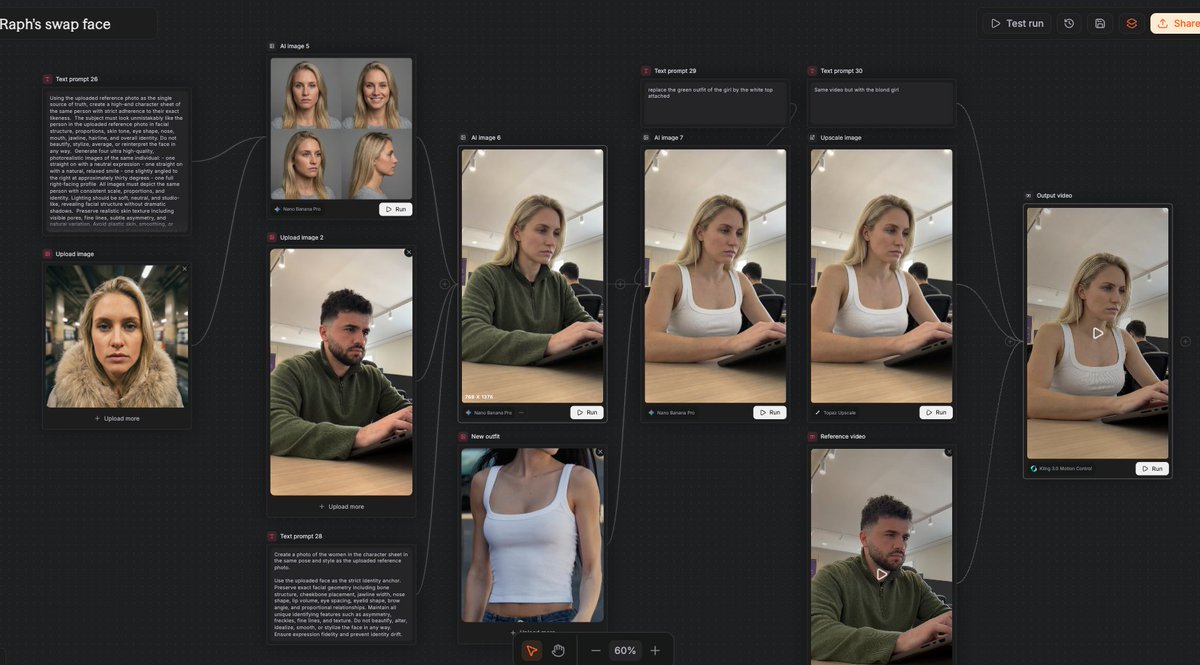1200x665 pixels.
Task: Click the AI image 7 node icon
Action: (x=646, y=137)
